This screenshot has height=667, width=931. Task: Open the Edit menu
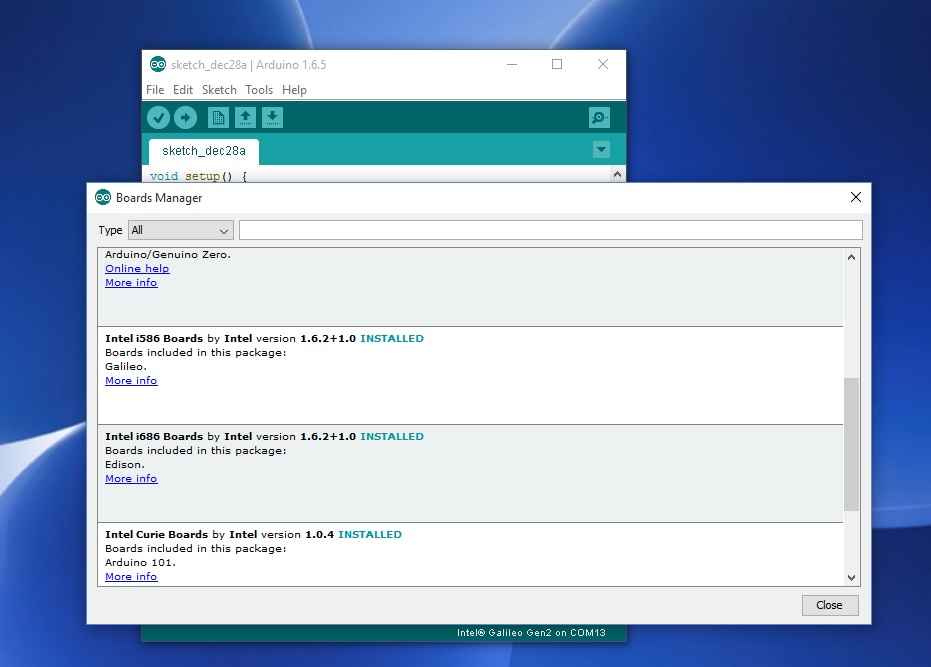[x=183, y=90]
